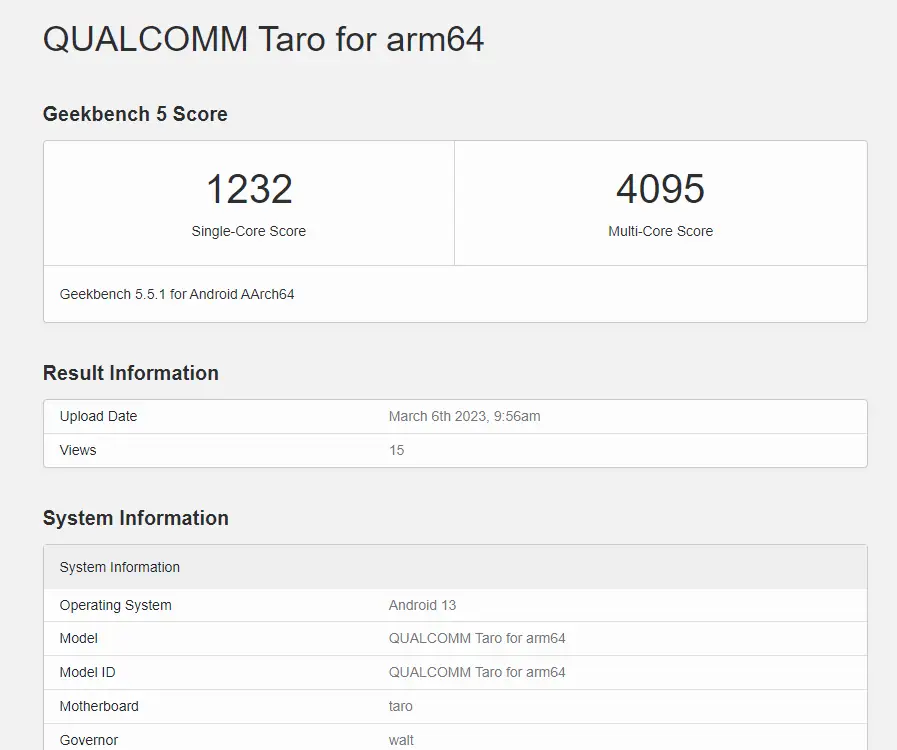Screen dimensions: 897x750
Task: Select the Result Information heading
Action: [x=130, y=373]
